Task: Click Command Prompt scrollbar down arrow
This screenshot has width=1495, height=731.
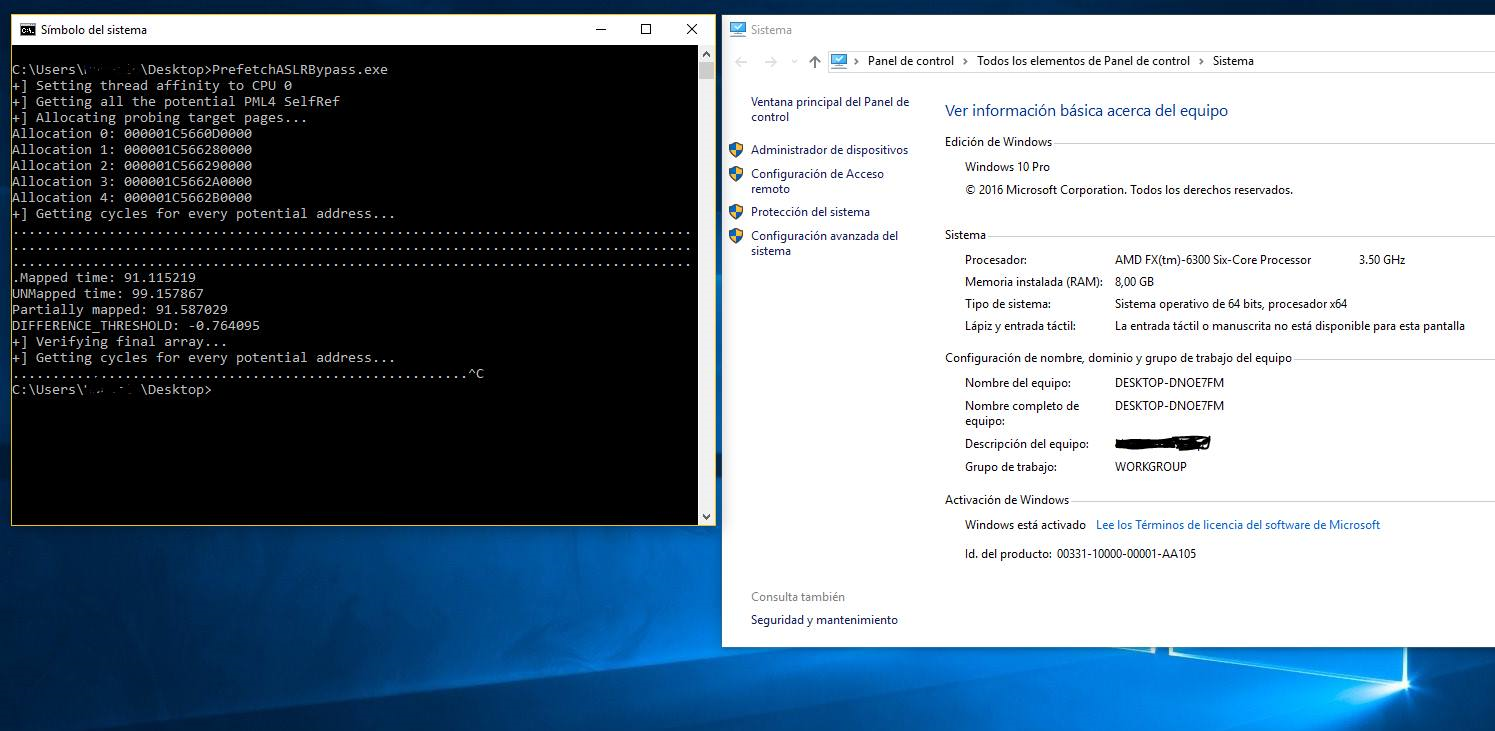Action: [x=707, y=517]
